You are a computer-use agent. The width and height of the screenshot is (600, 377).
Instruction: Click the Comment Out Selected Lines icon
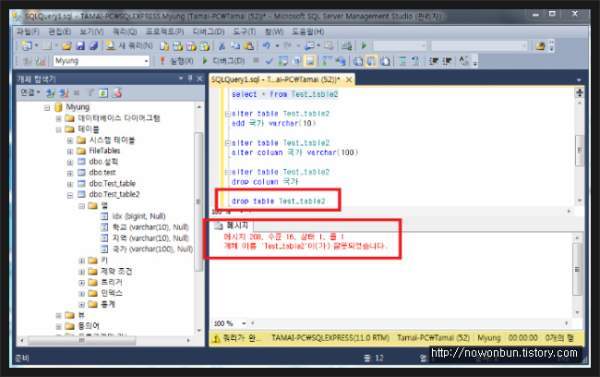[x=403, y=61]
